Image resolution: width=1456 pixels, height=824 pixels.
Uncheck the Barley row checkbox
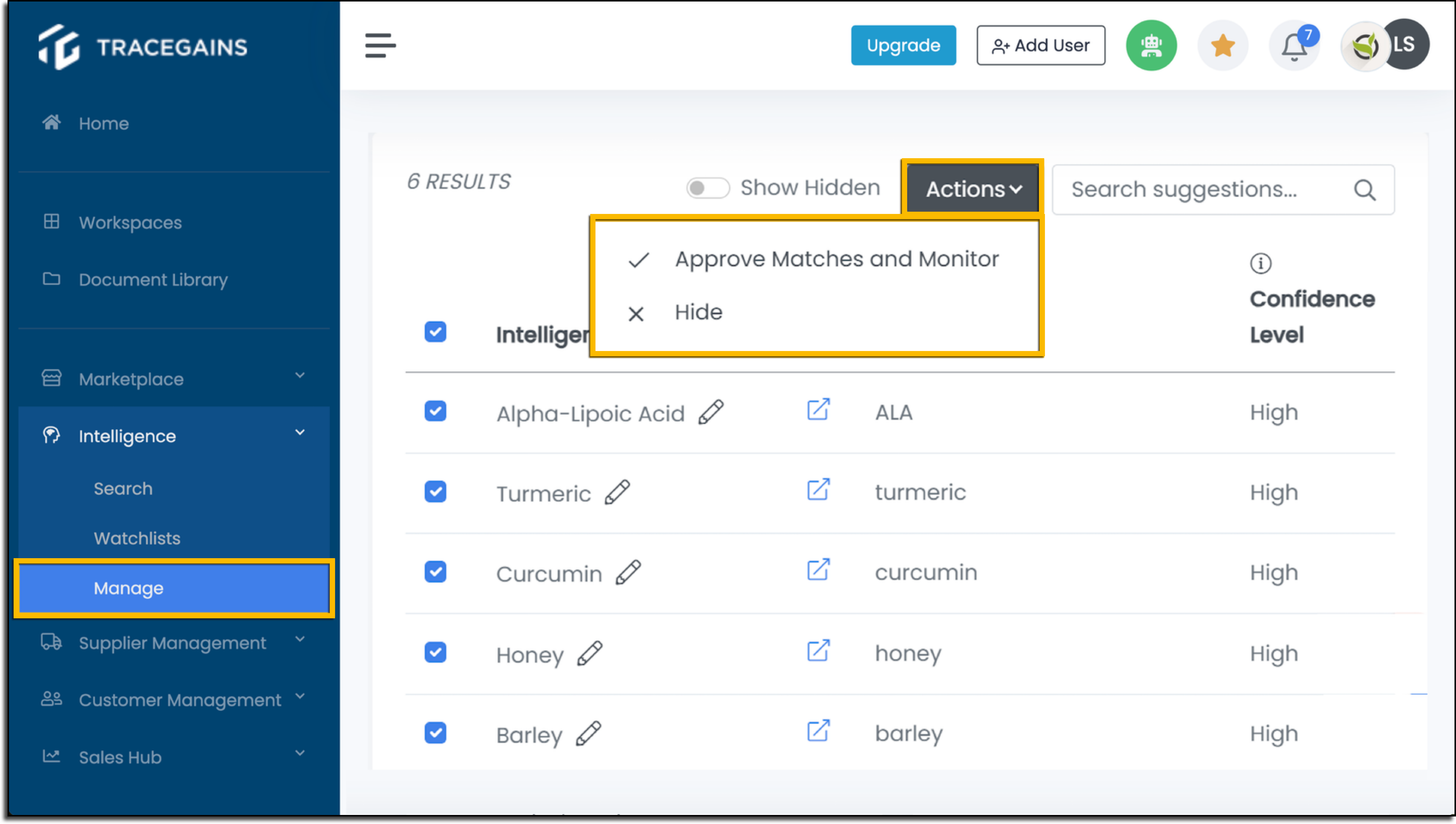point(436,733)
